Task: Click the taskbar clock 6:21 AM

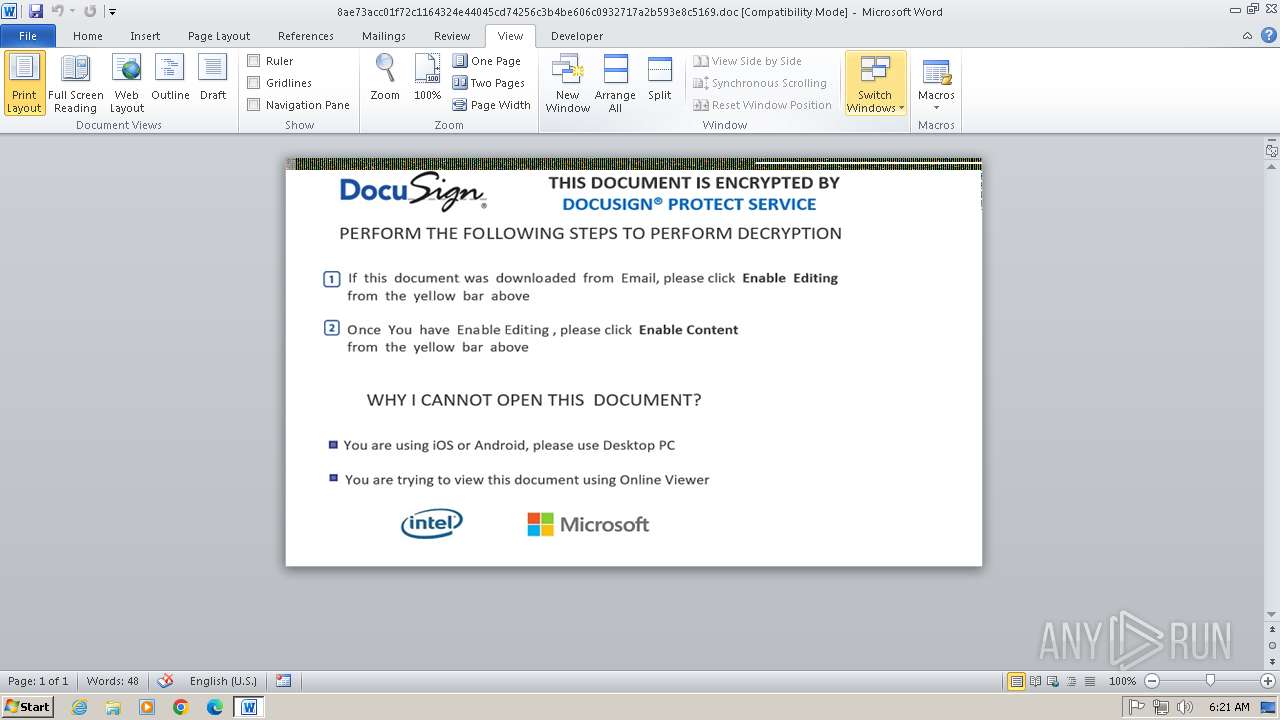Action: (1229, 707)
